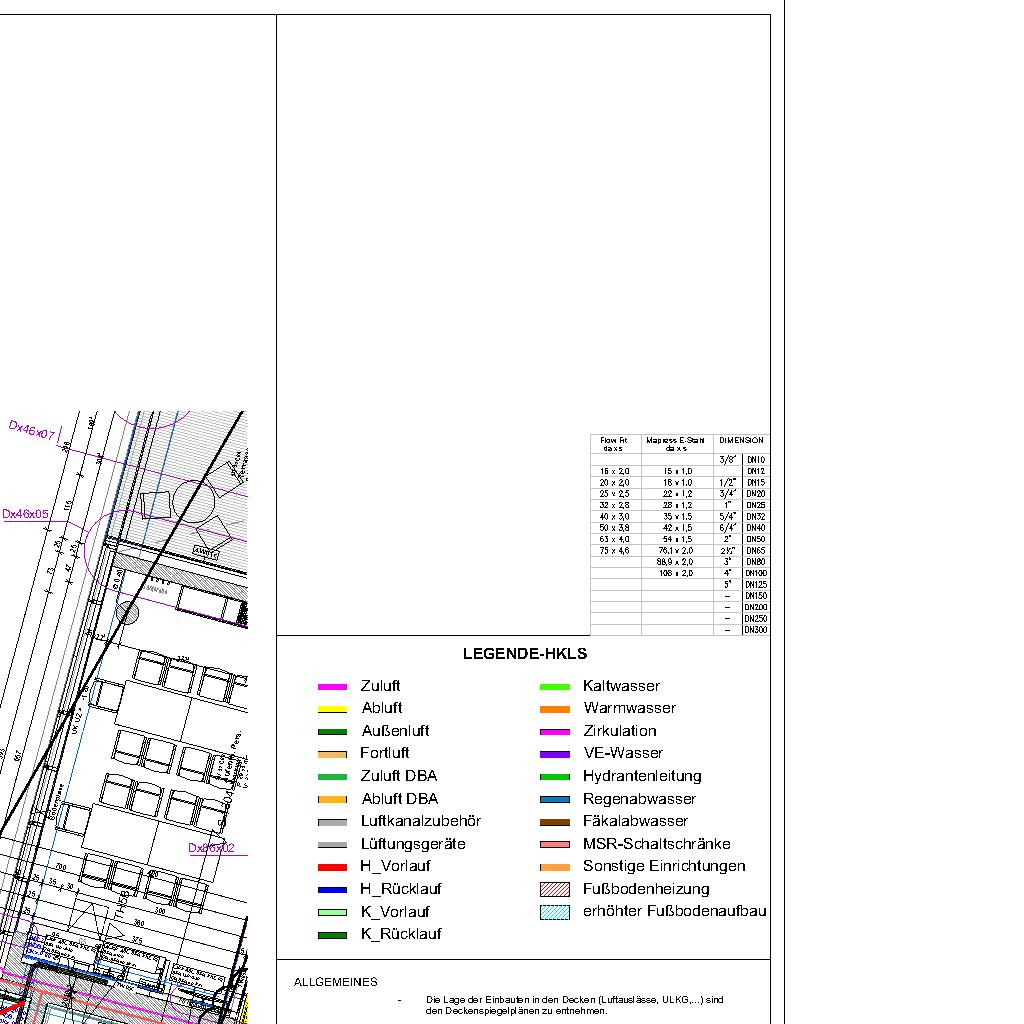Click the MSR-Schaltschränke legend swatch
This screenshot has height=1024, width=1024.
point(555,845)
